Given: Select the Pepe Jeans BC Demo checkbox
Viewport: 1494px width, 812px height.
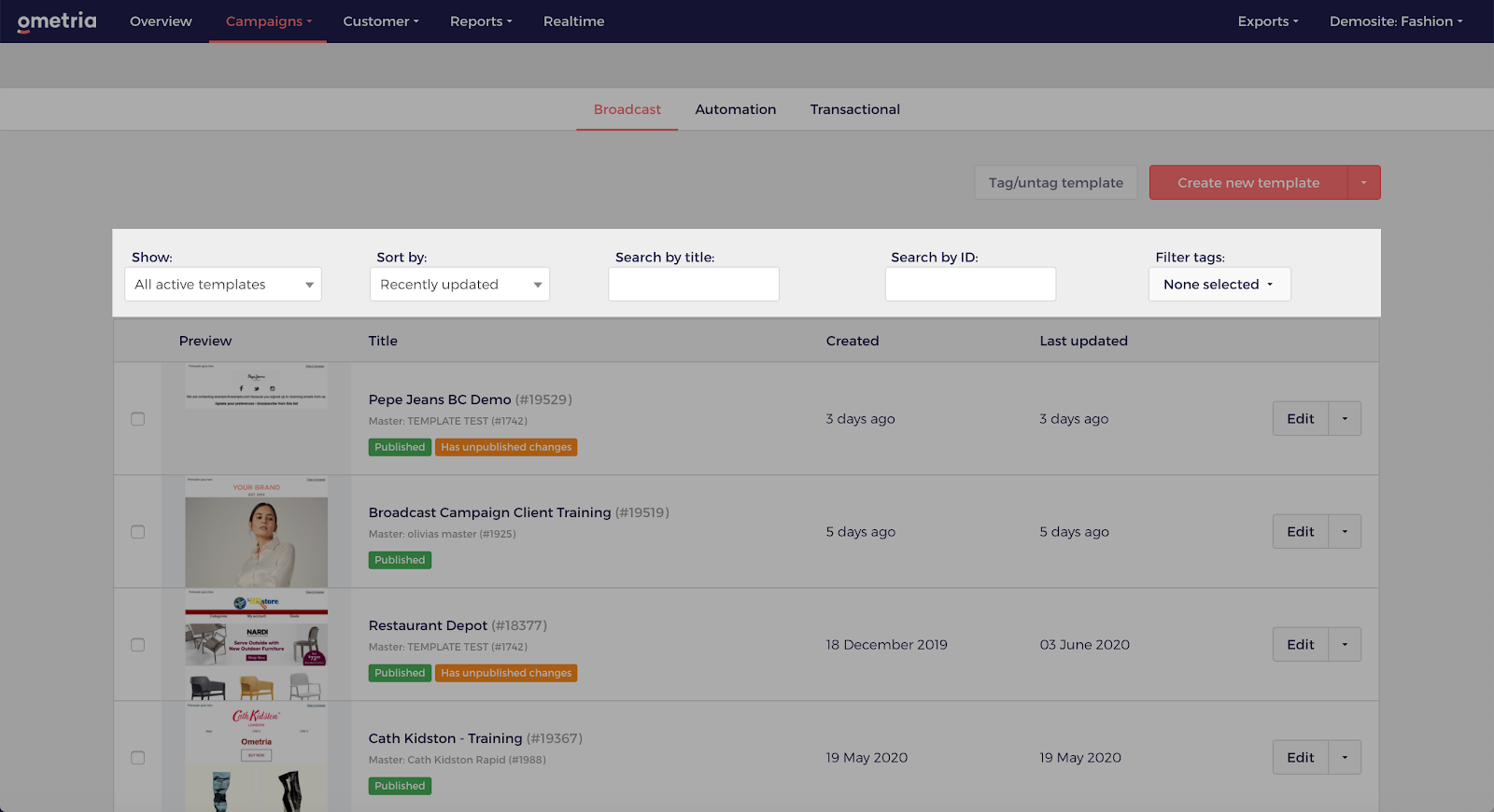Looking at the screenshot, I should pos(138,419).
